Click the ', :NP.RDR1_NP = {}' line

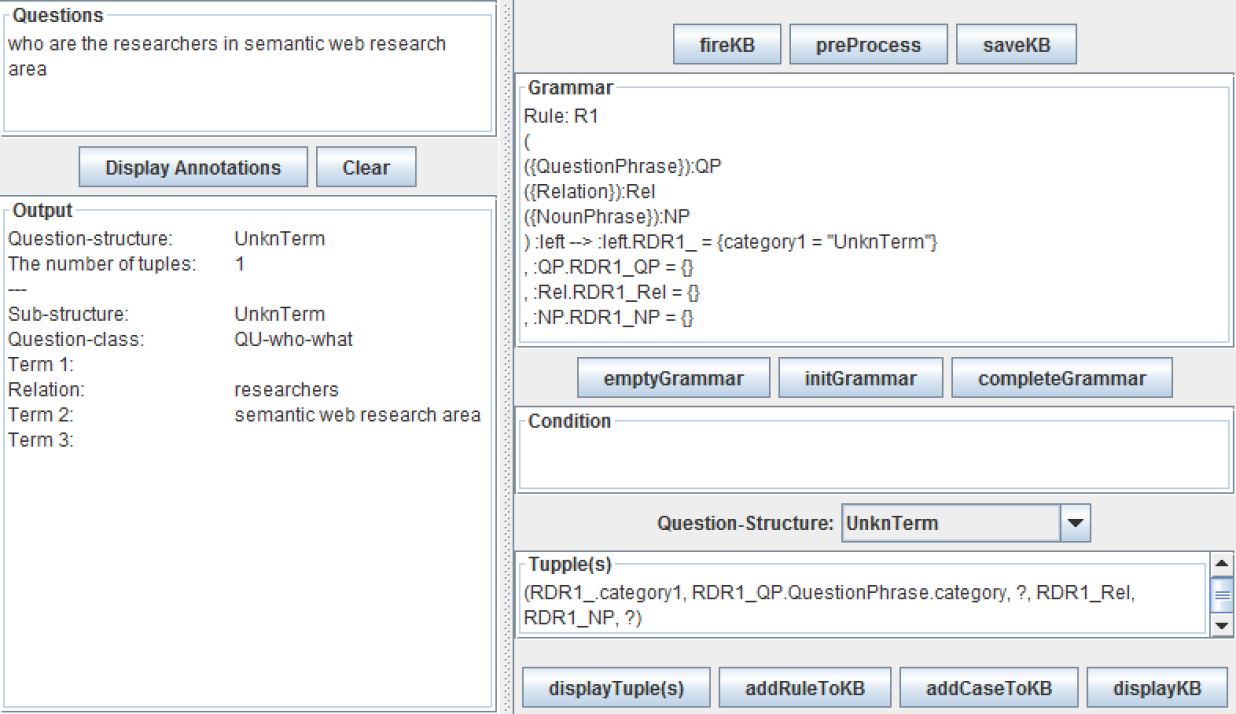pos(608,317)
